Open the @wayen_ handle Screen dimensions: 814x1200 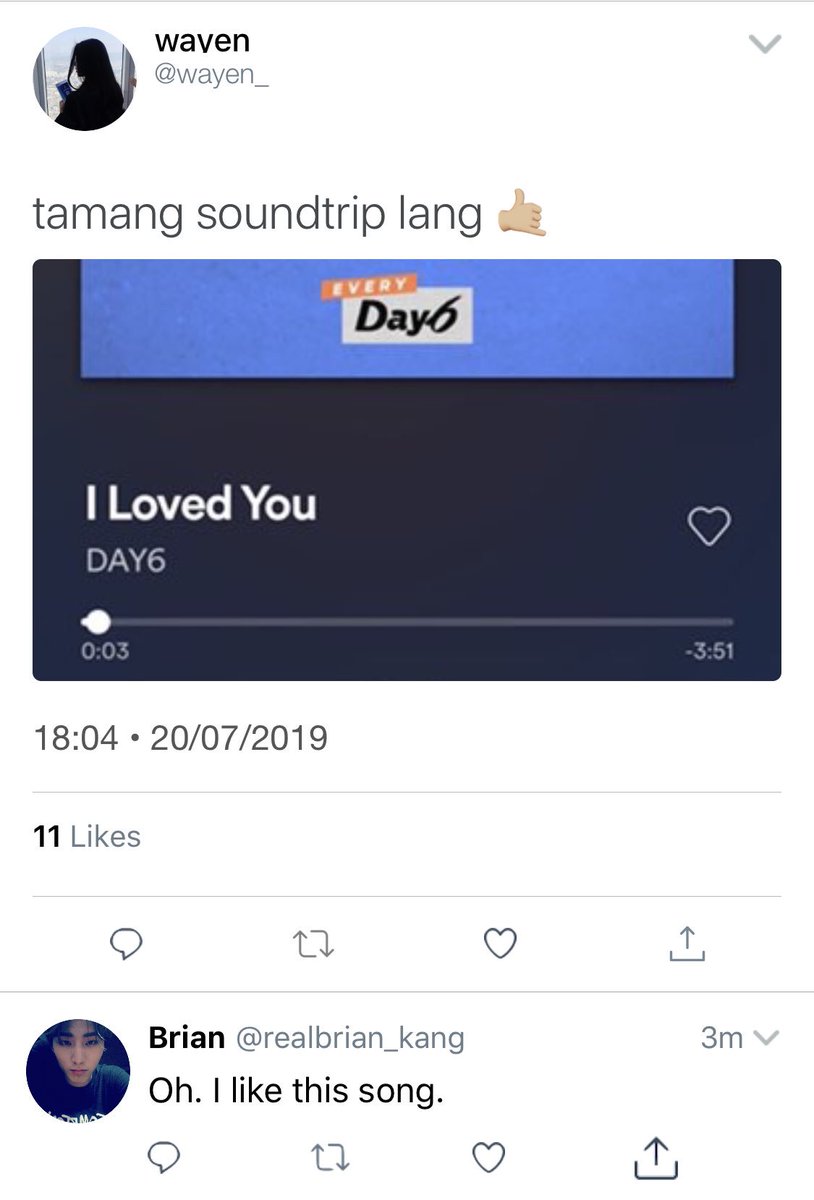click(x=212, y=77)
